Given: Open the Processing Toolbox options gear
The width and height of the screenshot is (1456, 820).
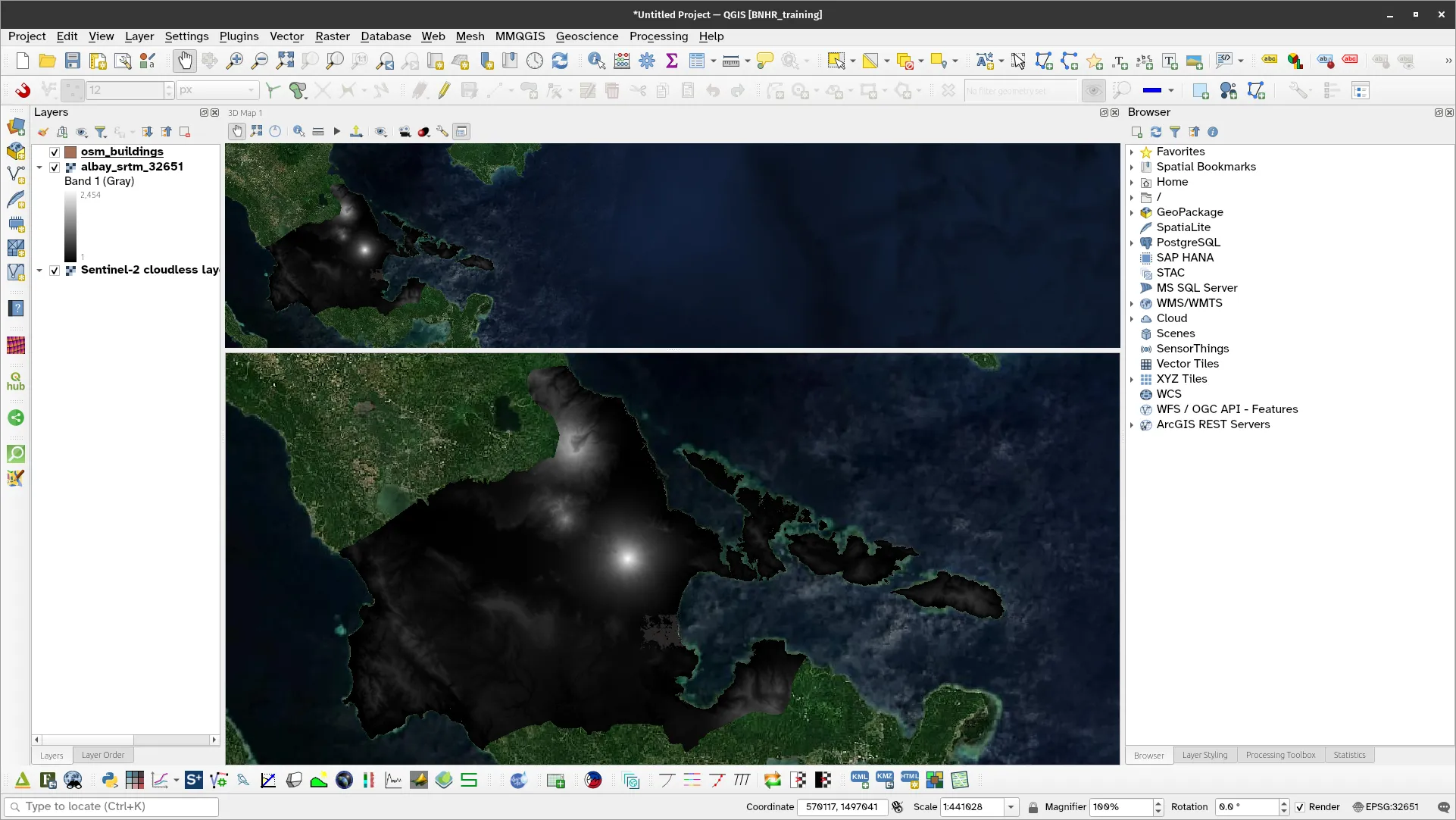Looking at the screenshot, I should coord(647,61).
